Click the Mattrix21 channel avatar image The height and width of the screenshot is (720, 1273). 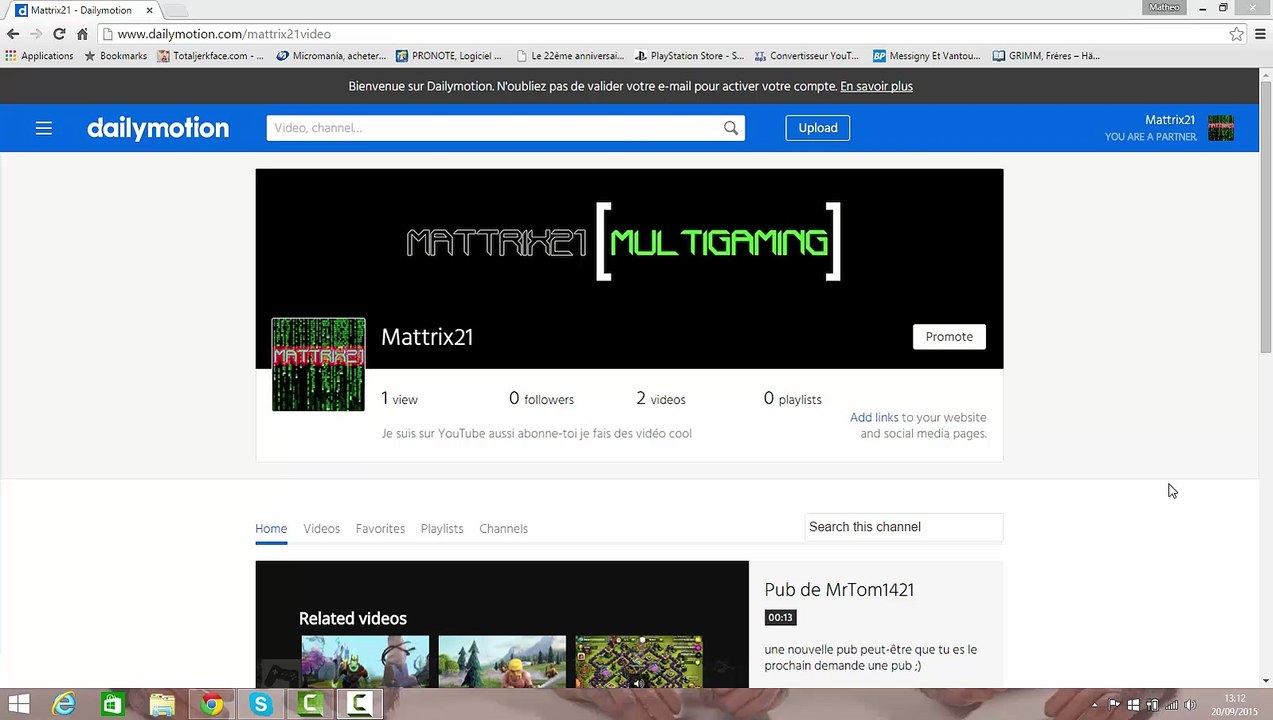318,364
